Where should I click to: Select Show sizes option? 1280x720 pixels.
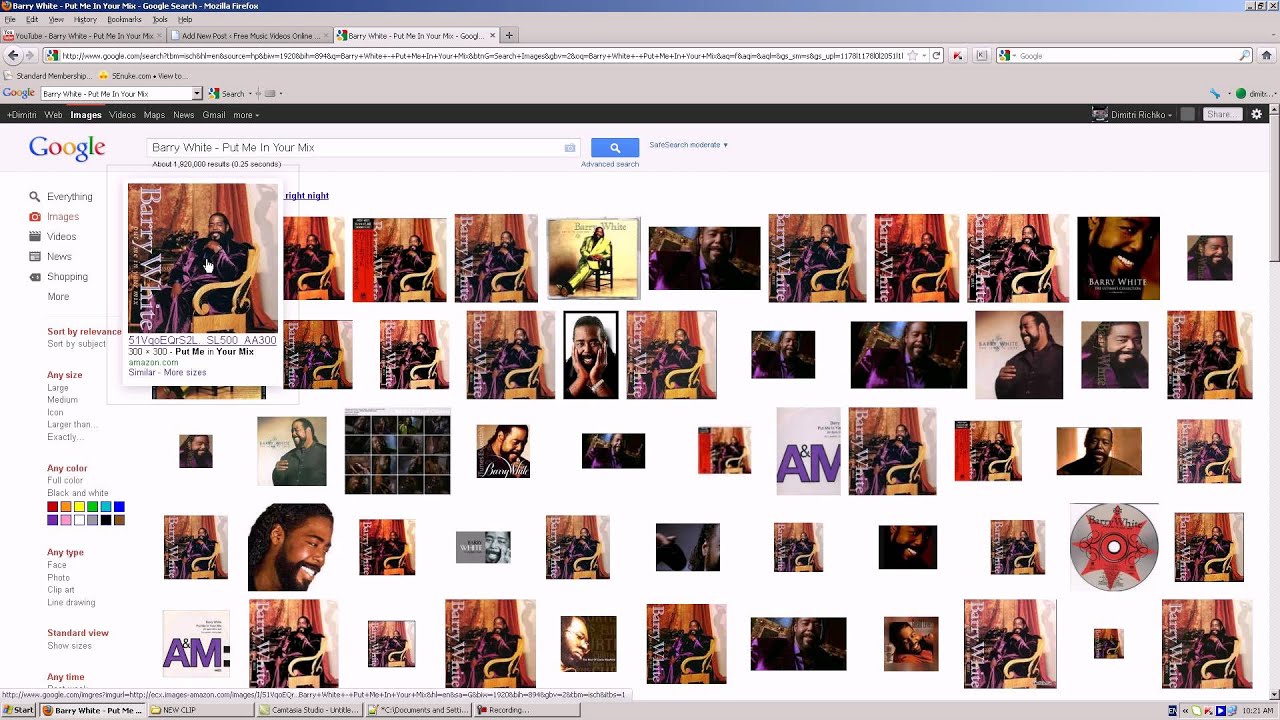(69, 646)
